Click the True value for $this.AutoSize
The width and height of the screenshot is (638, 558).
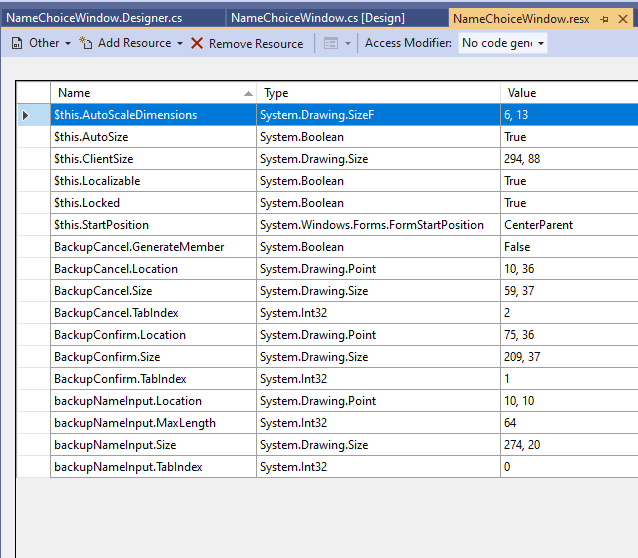point(569,137)
